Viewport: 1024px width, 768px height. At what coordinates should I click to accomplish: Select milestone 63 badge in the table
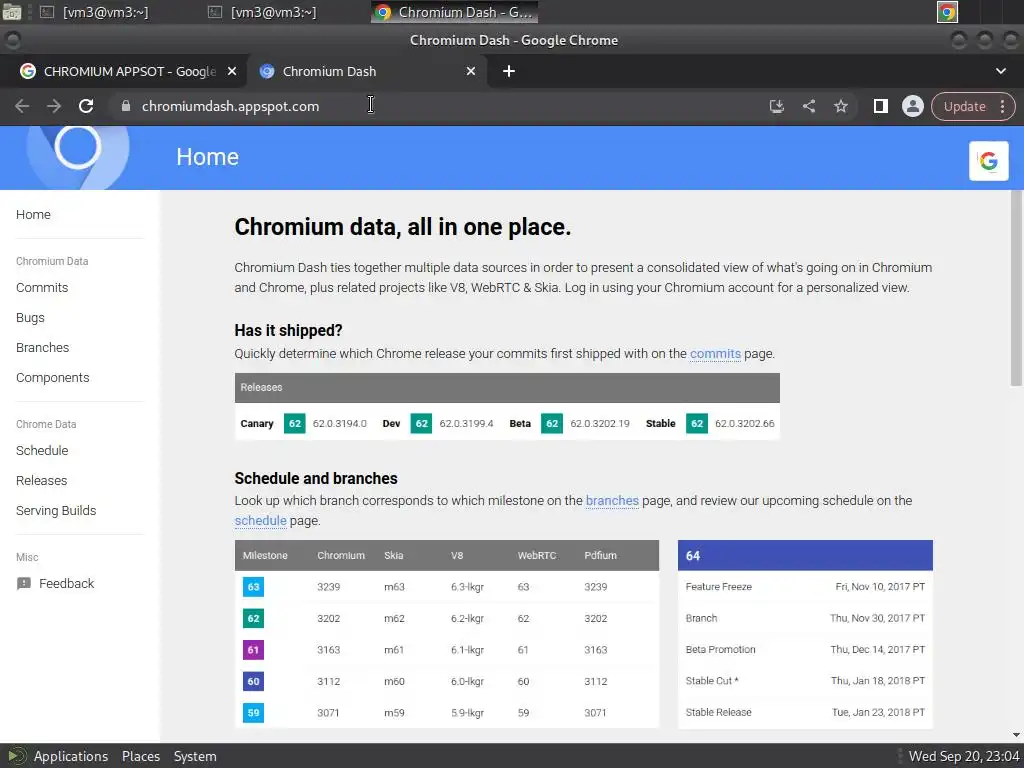253,586
